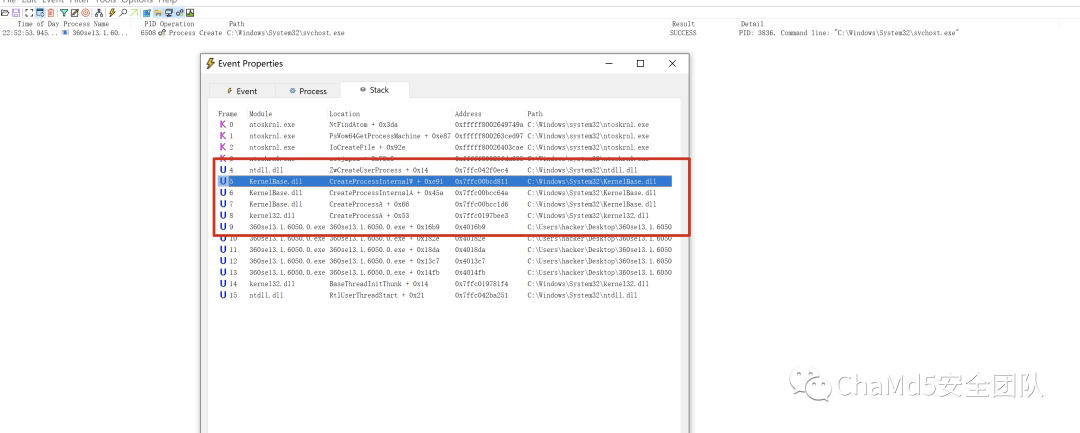1080x433 pixels.
Task: Select the 360se13.1.6050.0.exe + 0x14fb frame
Action: point(444,272)
